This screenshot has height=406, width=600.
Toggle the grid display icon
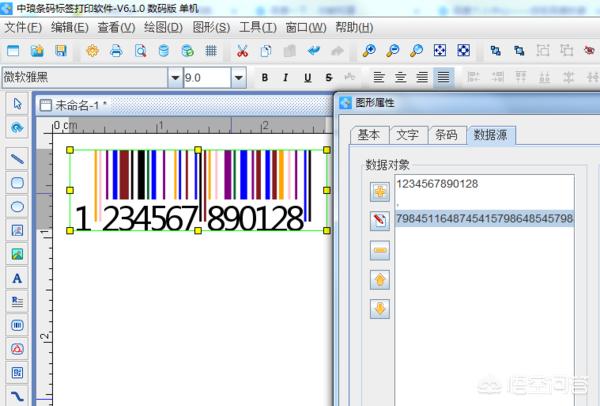(x=211, y=51)
